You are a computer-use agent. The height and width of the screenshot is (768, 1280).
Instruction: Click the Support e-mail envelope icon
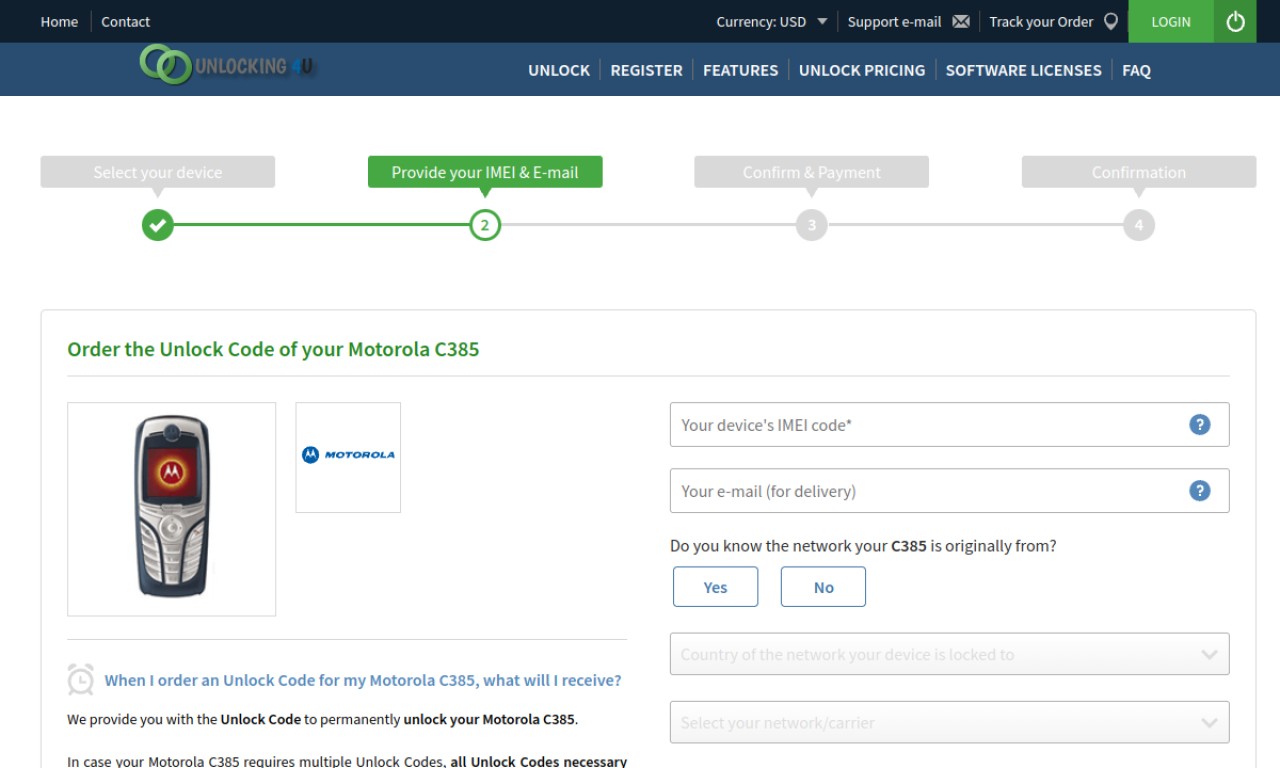961,21
